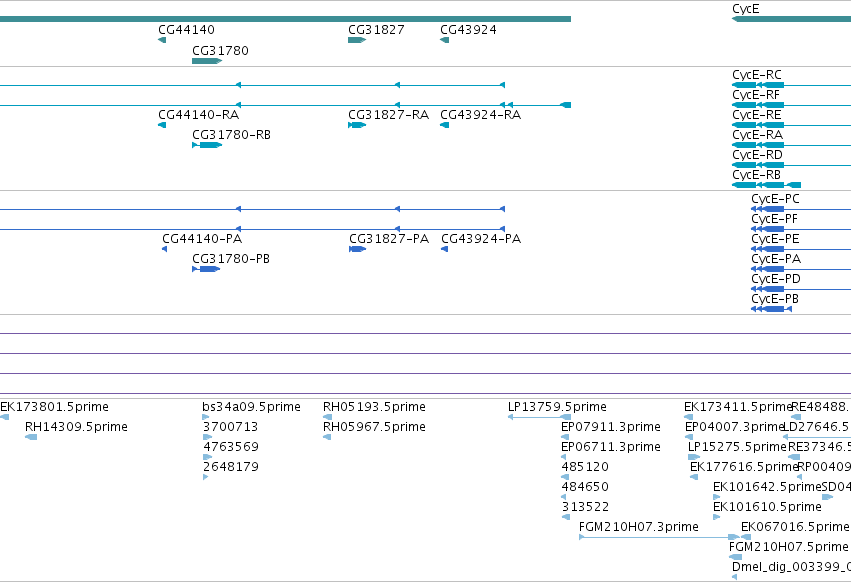Select the CG44140 gene arrow glyph
851x582 pixels.
162,40
